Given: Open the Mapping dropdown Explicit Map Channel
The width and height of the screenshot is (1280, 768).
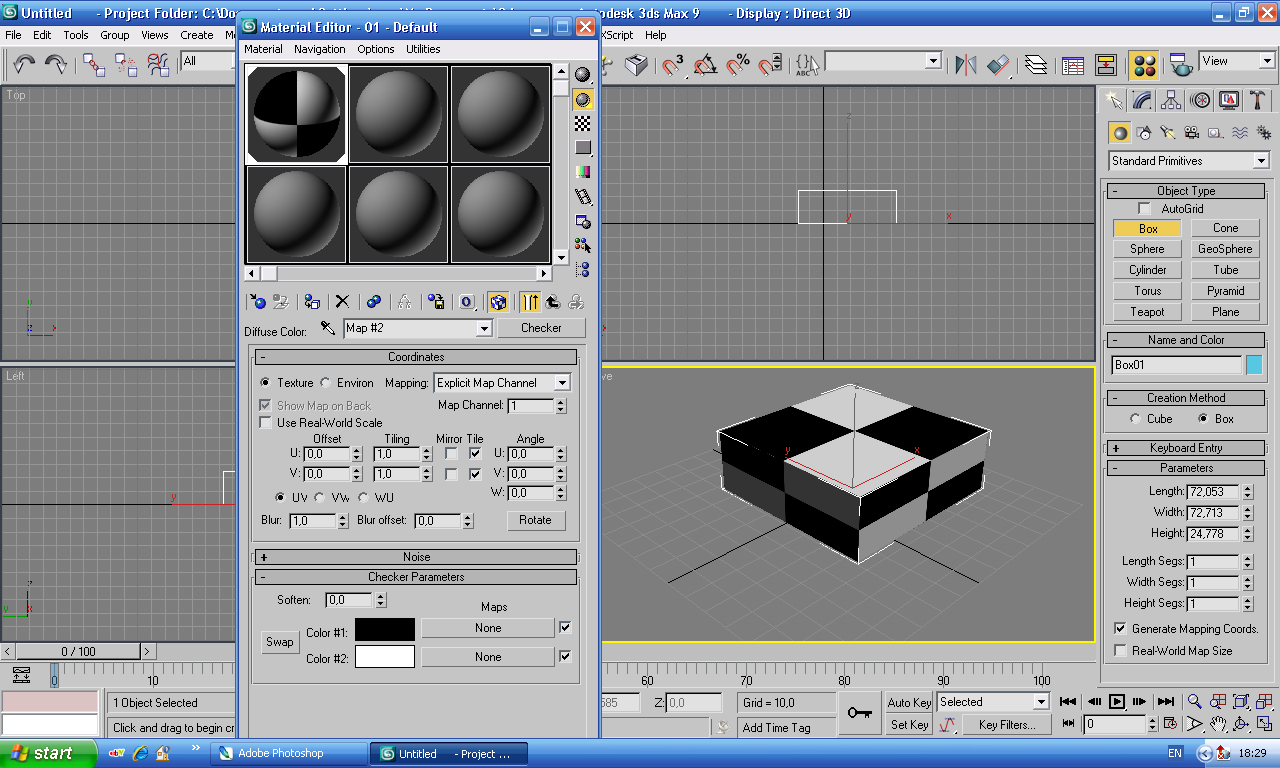Looking at the screenshot, I should 502,383.
